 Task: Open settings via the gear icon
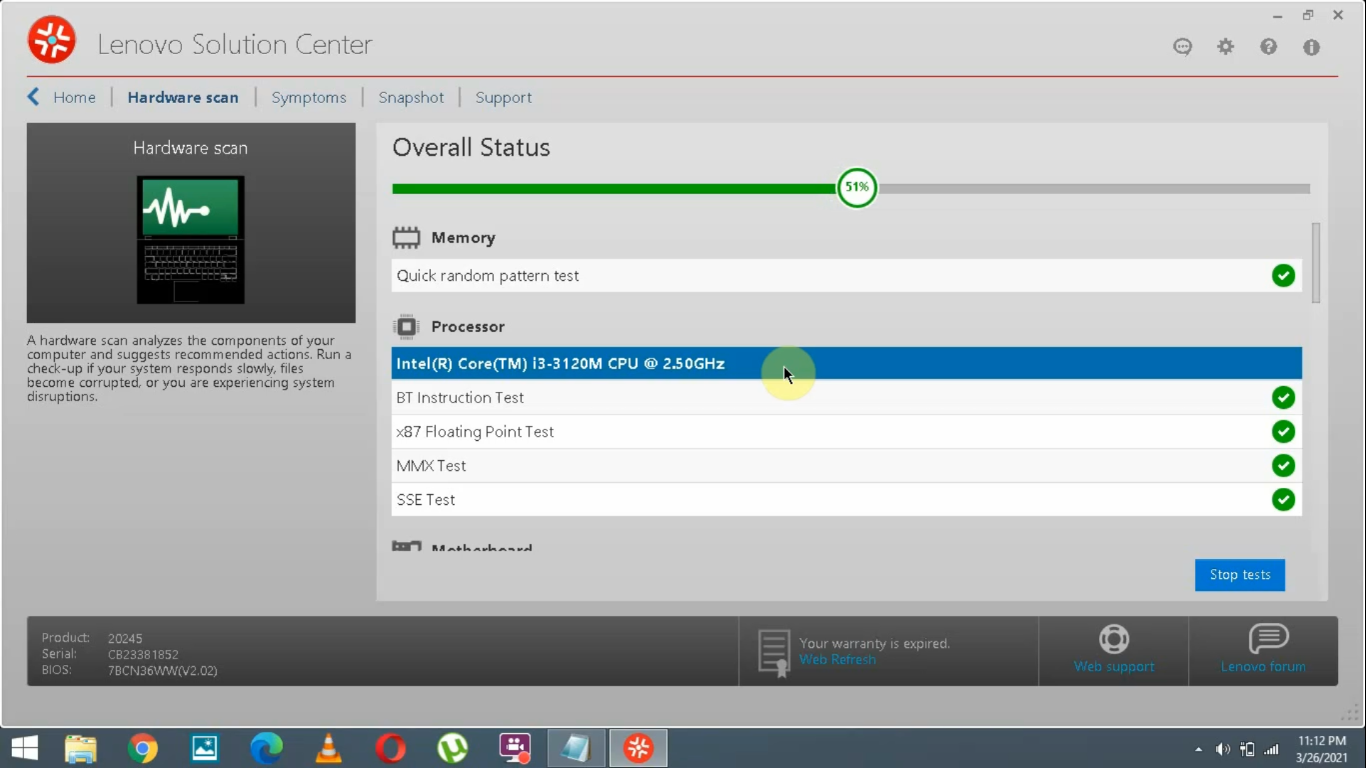(x=1225, y=47)
